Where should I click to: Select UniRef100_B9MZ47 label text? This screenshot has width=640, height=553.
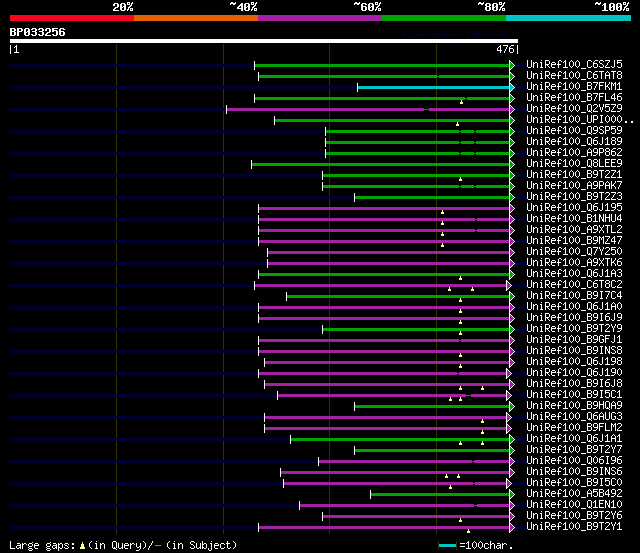click(x=574, y=241)
